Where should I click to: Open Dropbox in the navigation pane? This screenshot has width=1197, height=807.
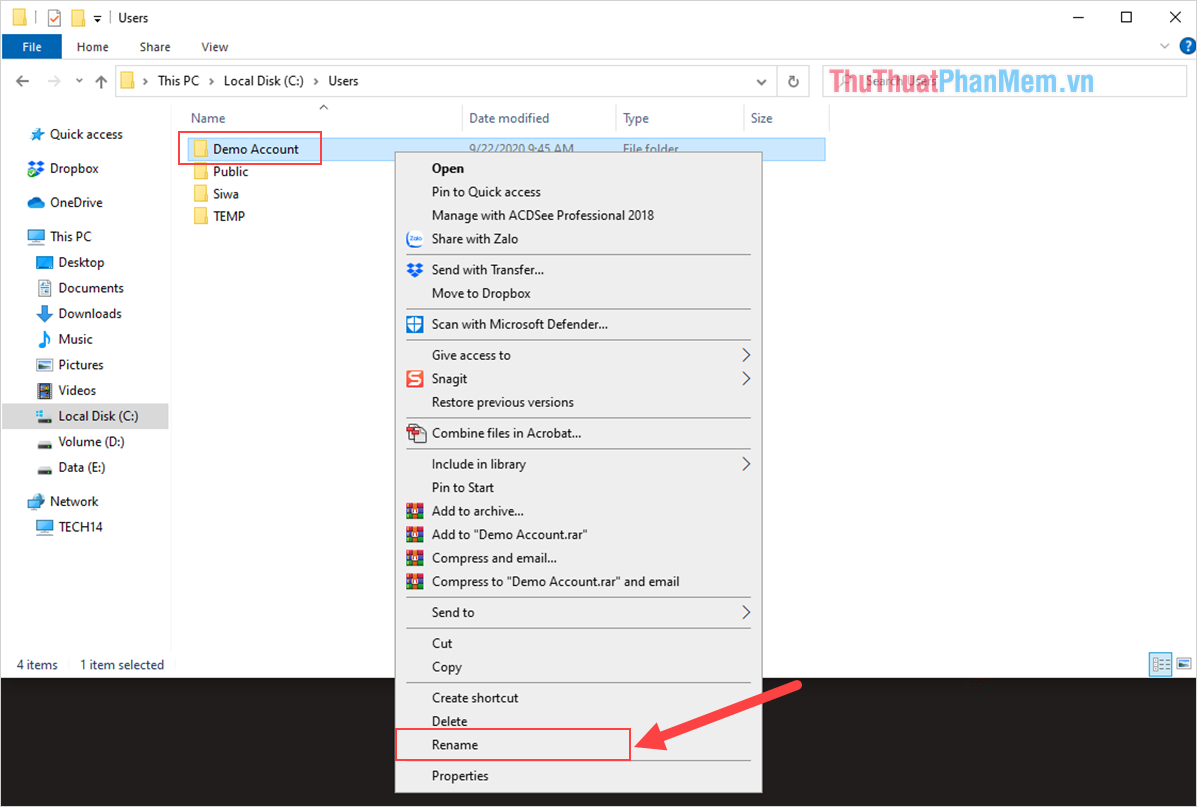click(74, 169)
